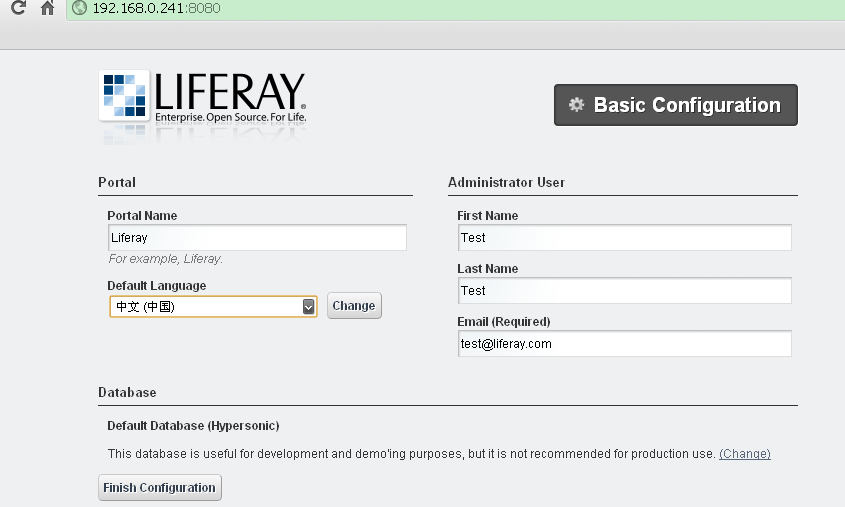Click the 'For example, Liferay.' hint text

165,259
